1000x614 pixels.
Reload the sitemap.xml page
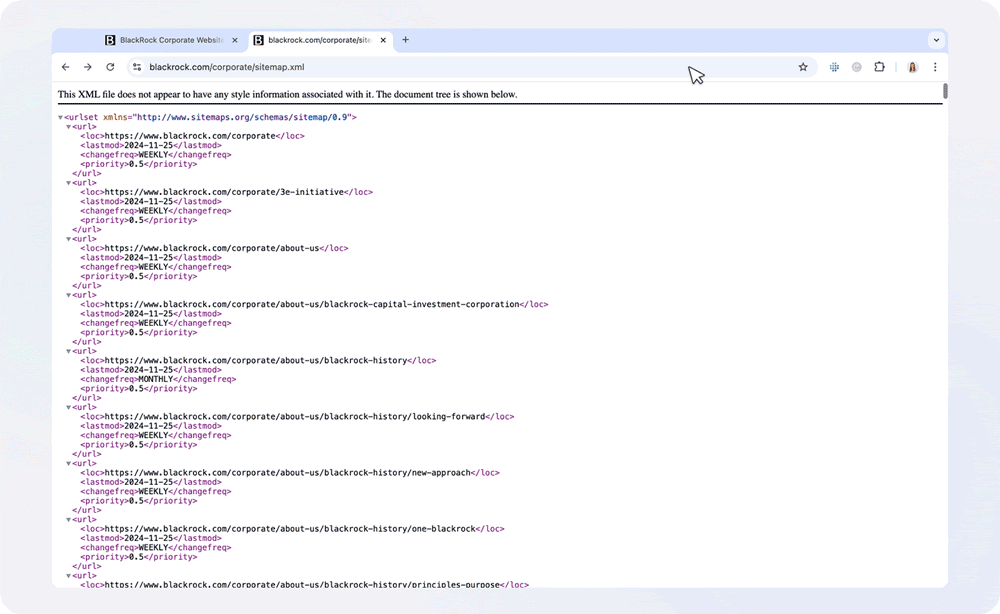point(110,67)
